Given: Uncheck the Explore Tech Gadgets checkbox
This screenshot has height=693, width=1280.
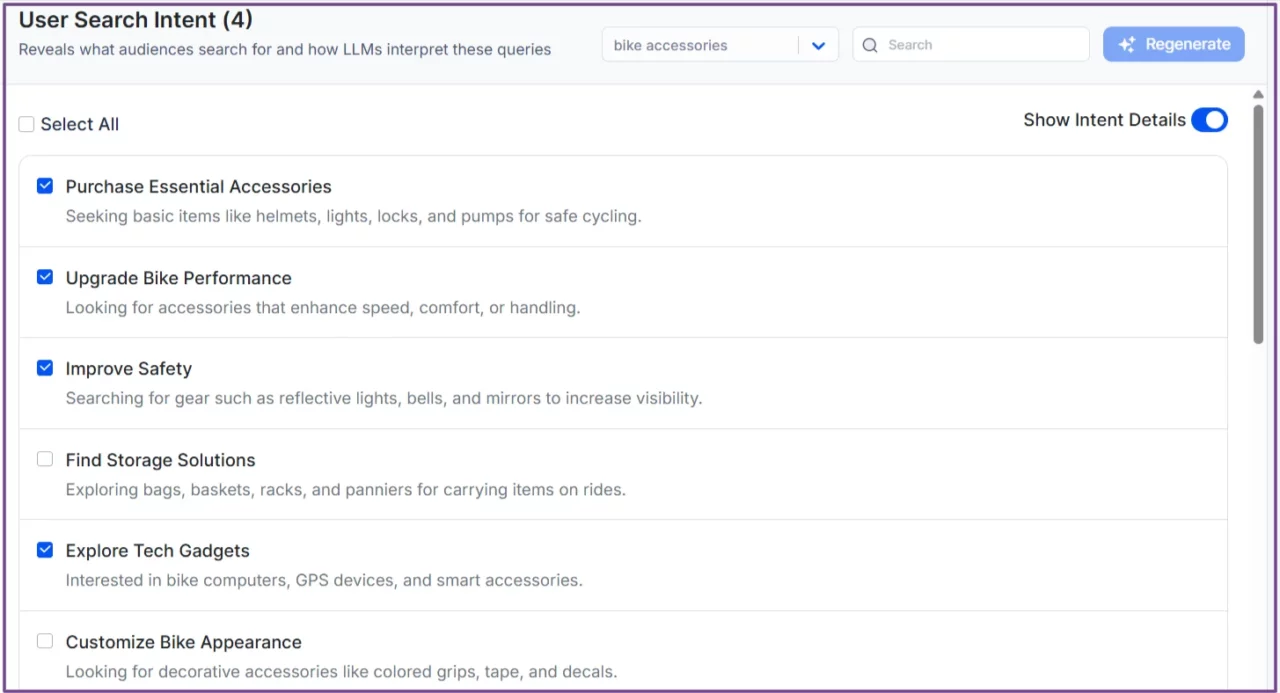Looking at the screenshot, I should pyautogui.click(x=44, y=549).
